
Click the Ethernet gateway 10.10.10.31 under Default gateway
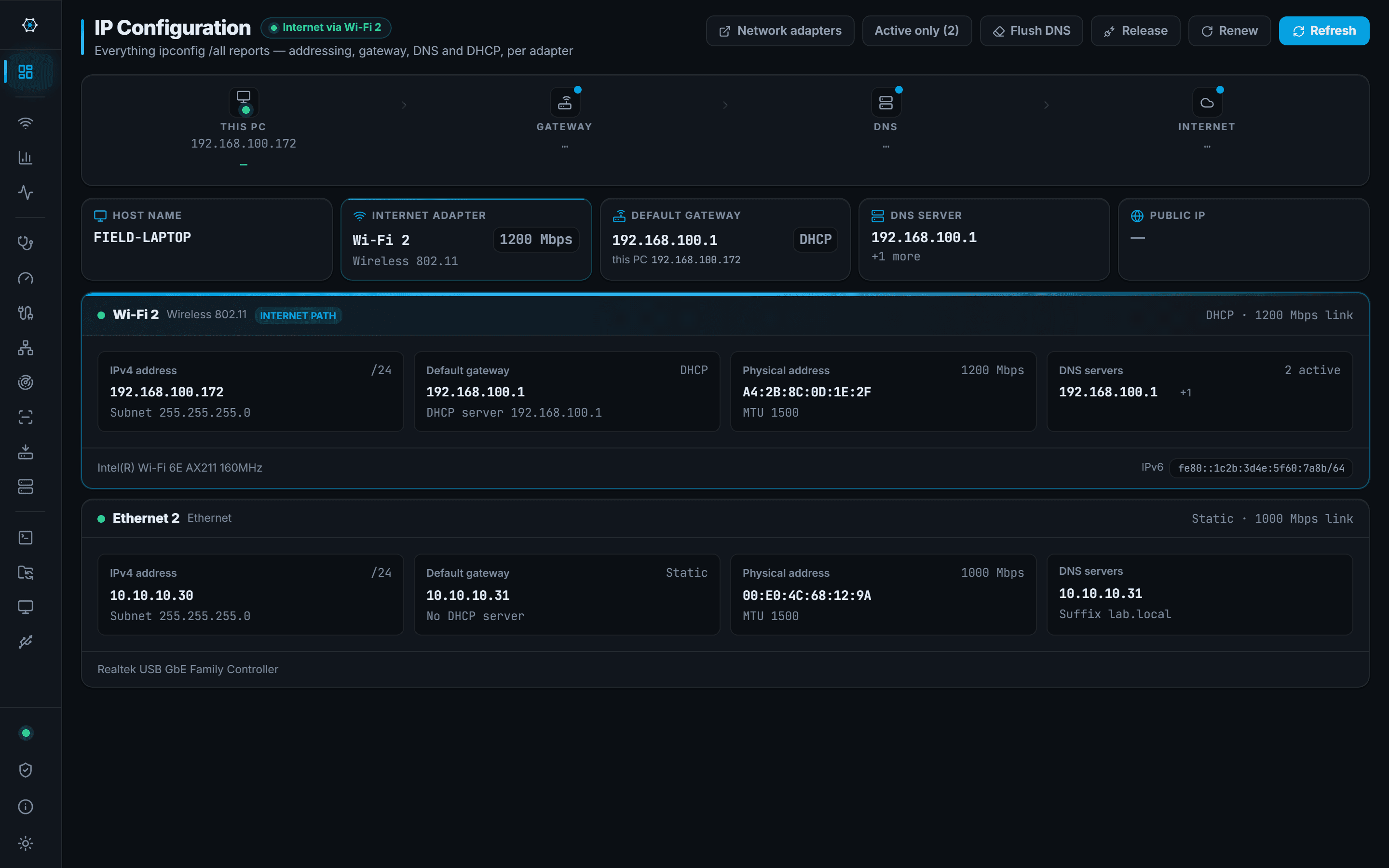coord(468,596)
